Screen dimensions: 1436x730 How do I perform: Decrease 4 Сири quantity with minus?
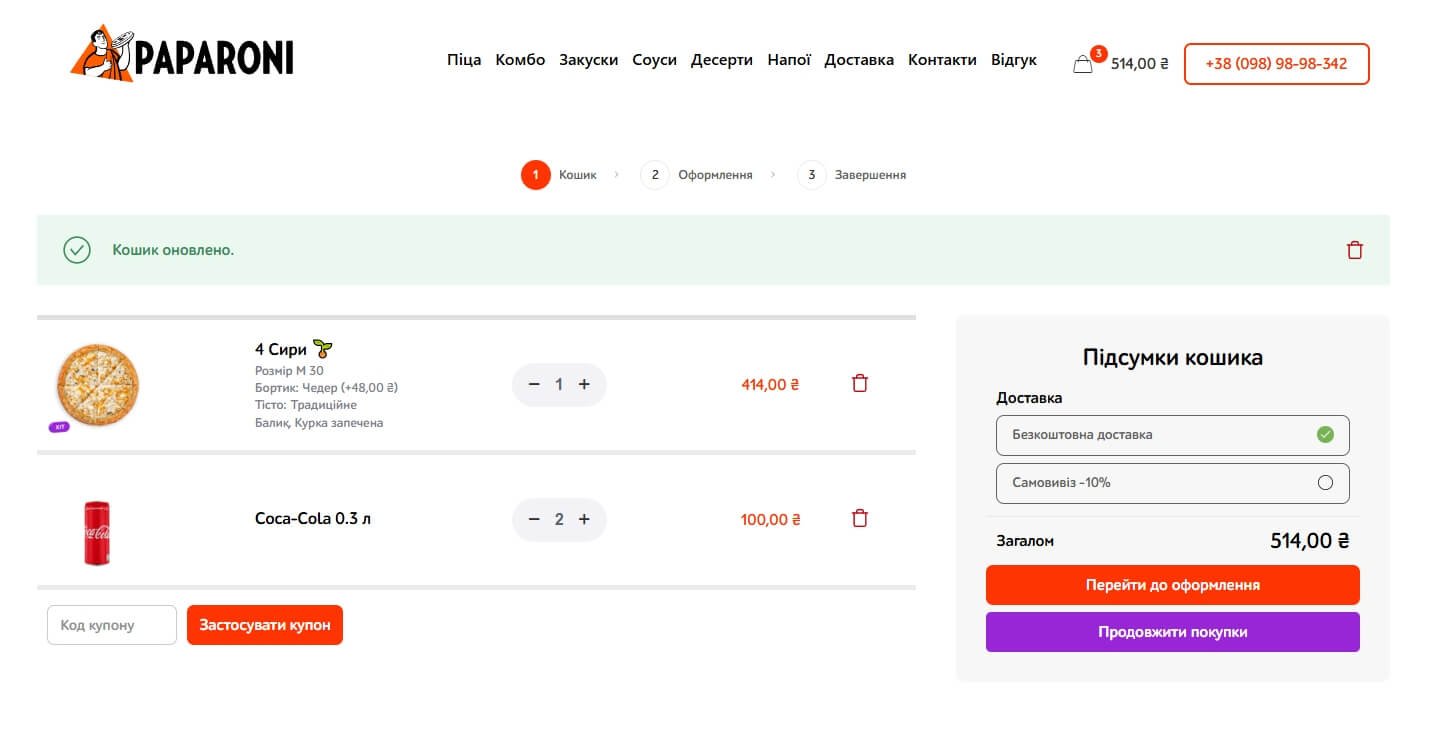click(534, 384)
